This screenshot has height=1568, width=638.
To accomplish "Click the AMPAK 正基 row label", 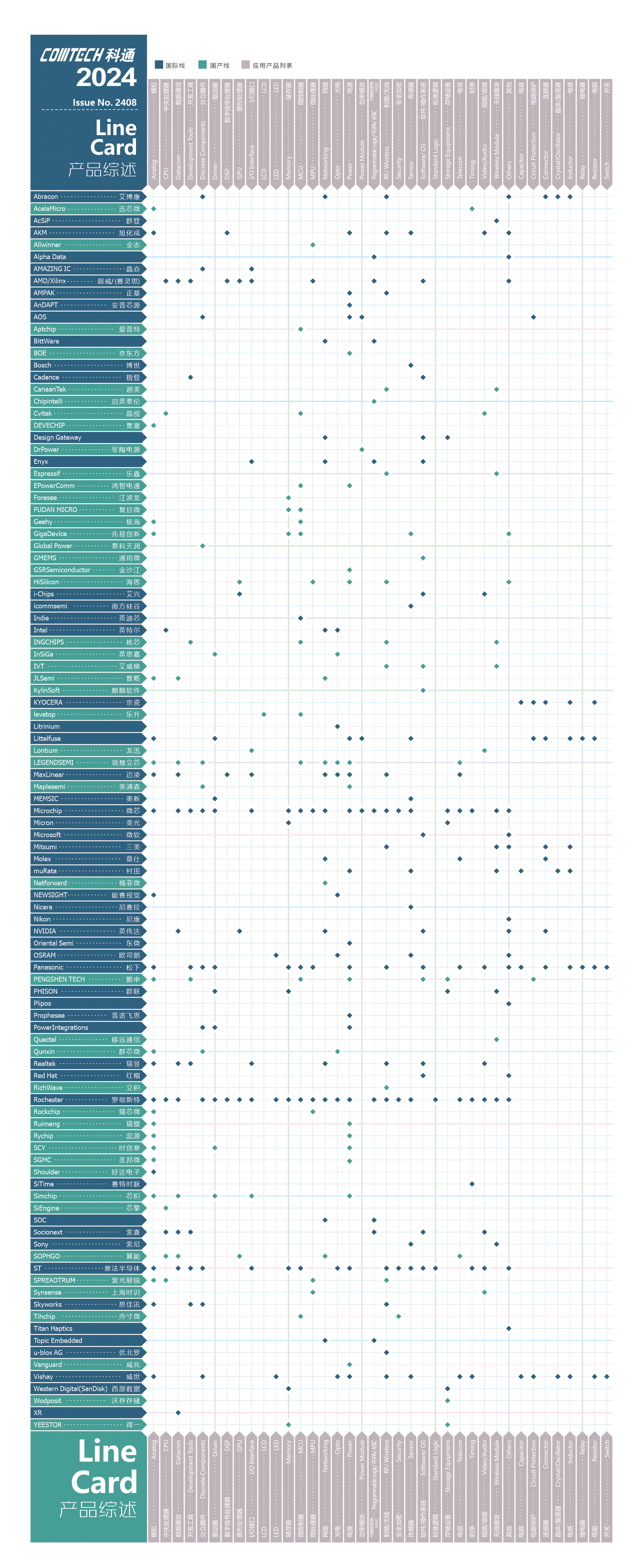I will coord(88,293).
